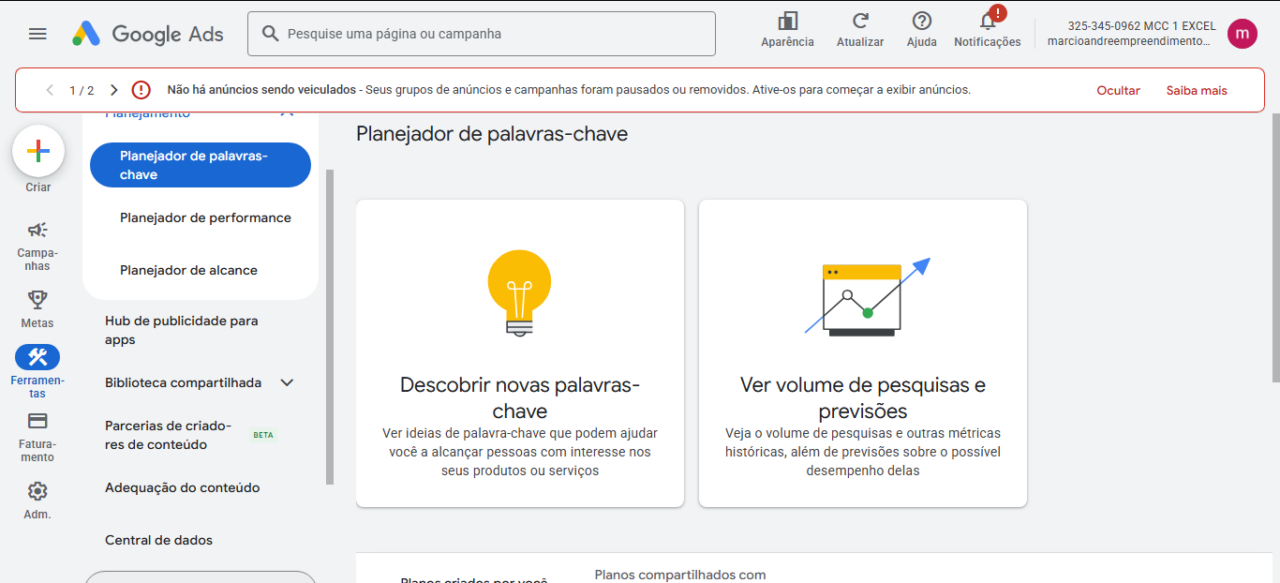Open the main hamburger menu
This screenshot has height=583, width=1280.
[38, 34]
